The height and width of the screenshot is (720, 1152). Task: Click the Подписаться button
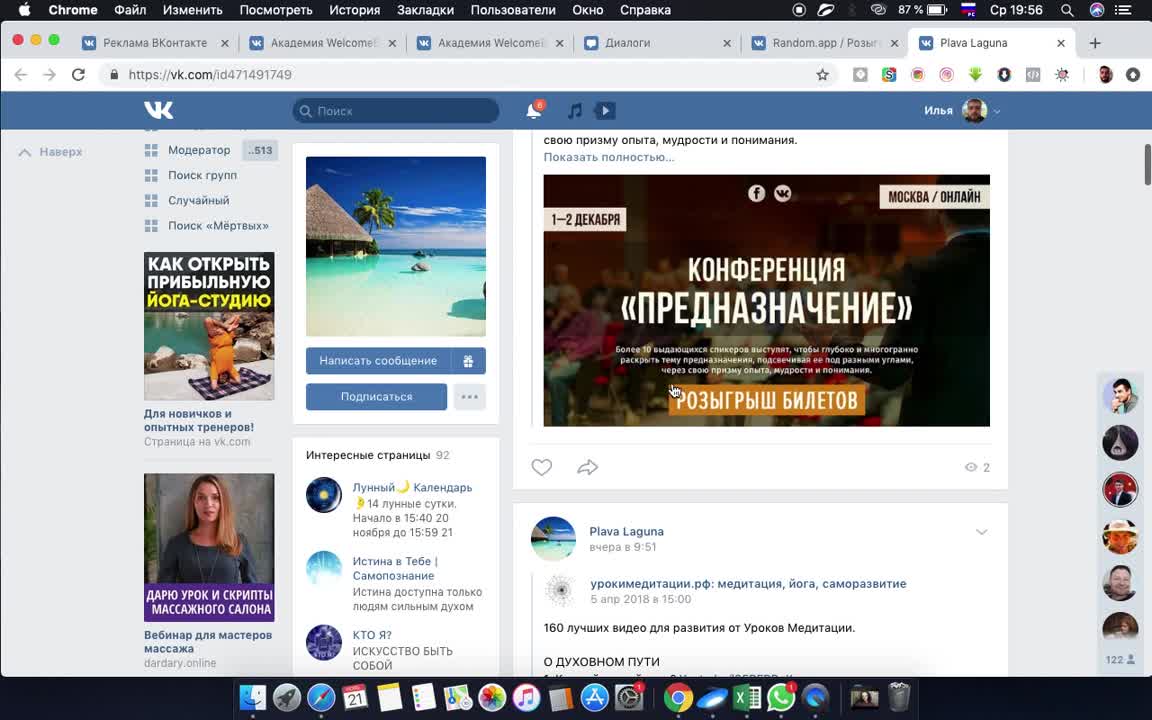coord(376,396)
